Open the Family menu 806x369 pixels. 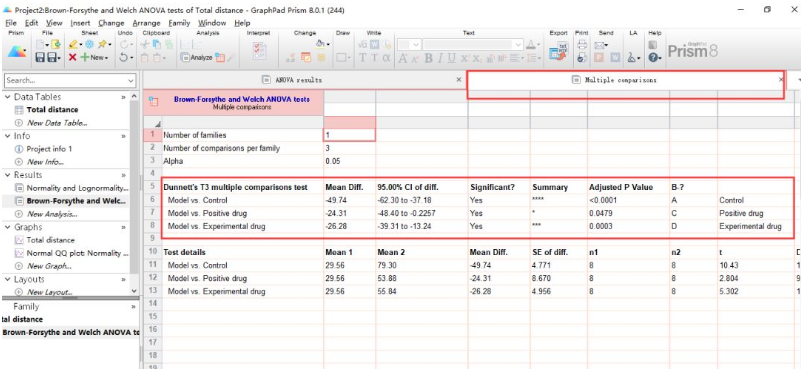click(x=179, y=23)
